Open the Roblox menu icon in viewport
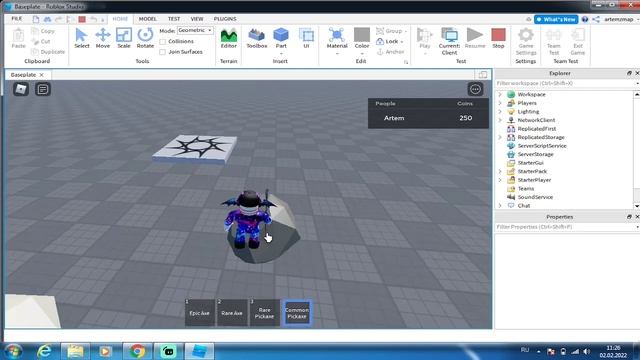Viewport: 640px width, 360px height. click(20, 89)
